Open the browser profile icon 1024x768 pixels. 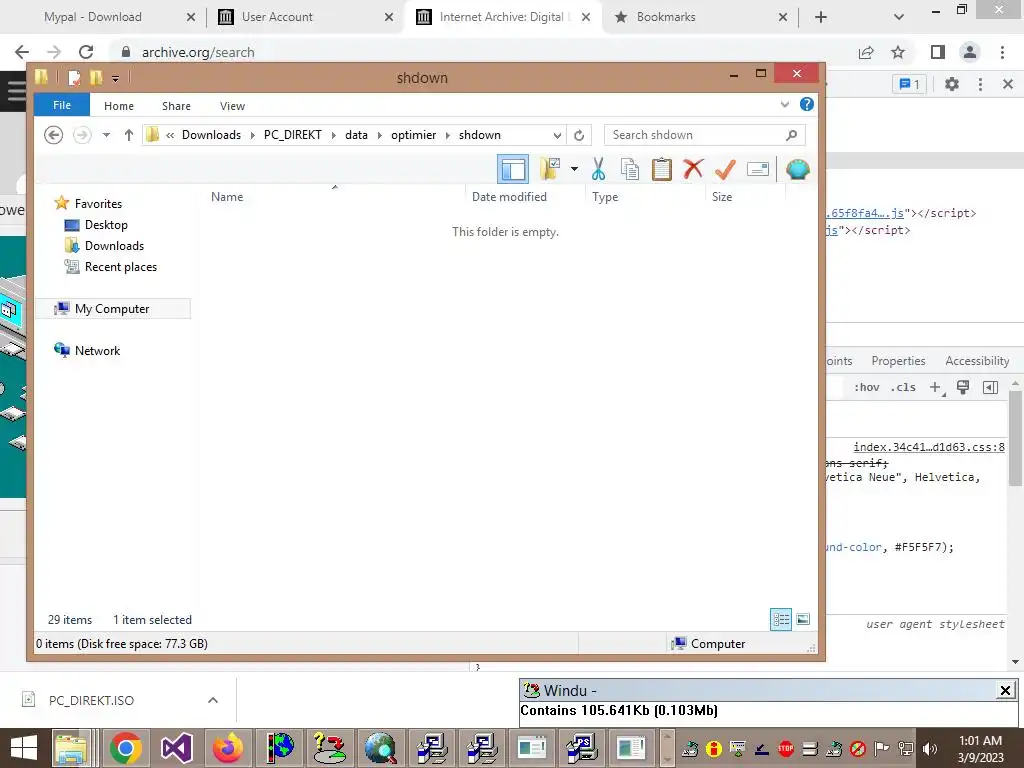(x=970, y=52)
